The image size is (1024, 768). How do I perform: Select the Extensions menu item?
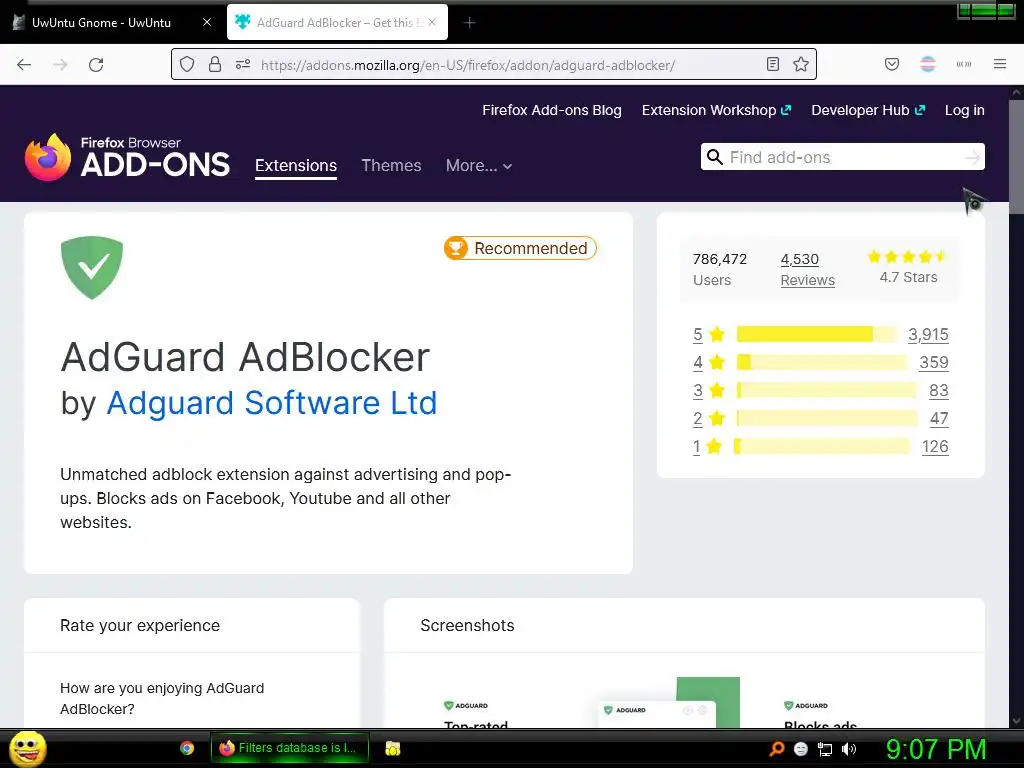tap(296, 165)
